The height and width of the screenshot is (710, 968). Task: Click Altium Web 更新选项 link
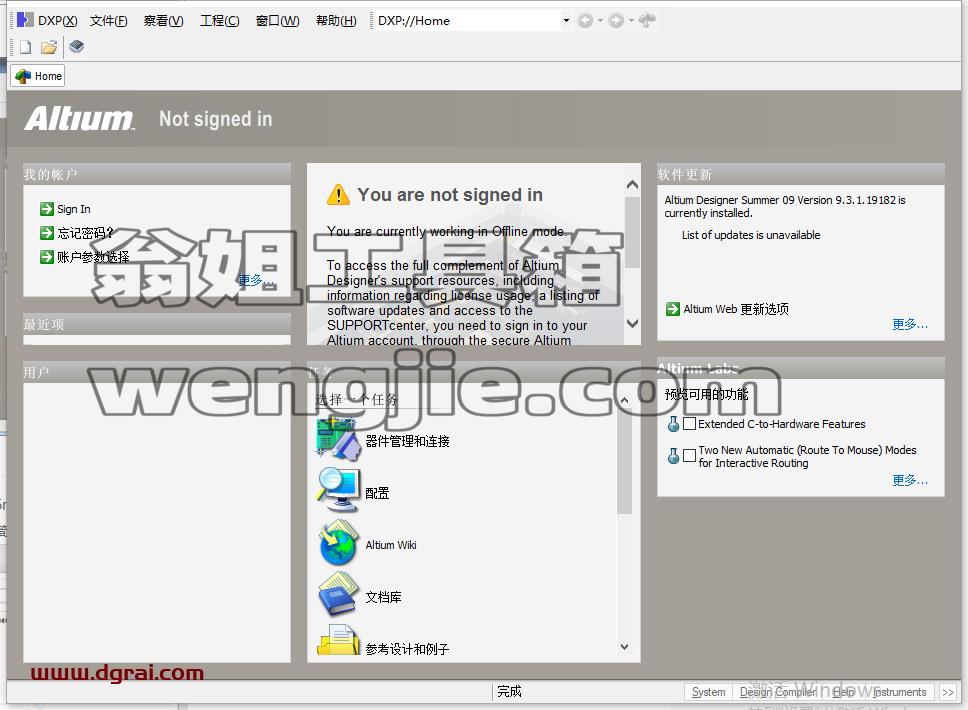(736, 309)
